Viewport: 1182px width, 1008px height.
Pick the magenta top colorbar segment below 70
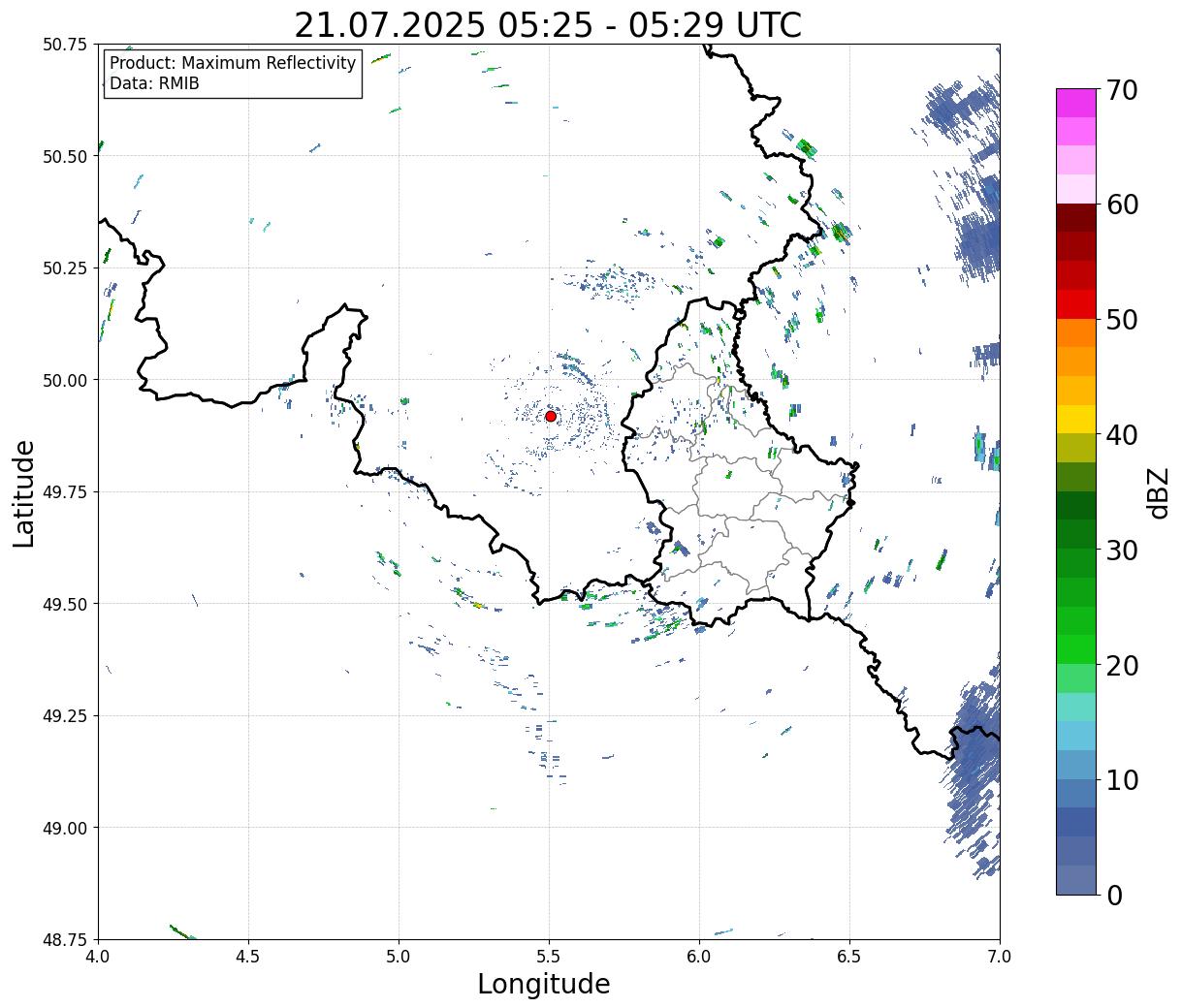(1076, 103)
